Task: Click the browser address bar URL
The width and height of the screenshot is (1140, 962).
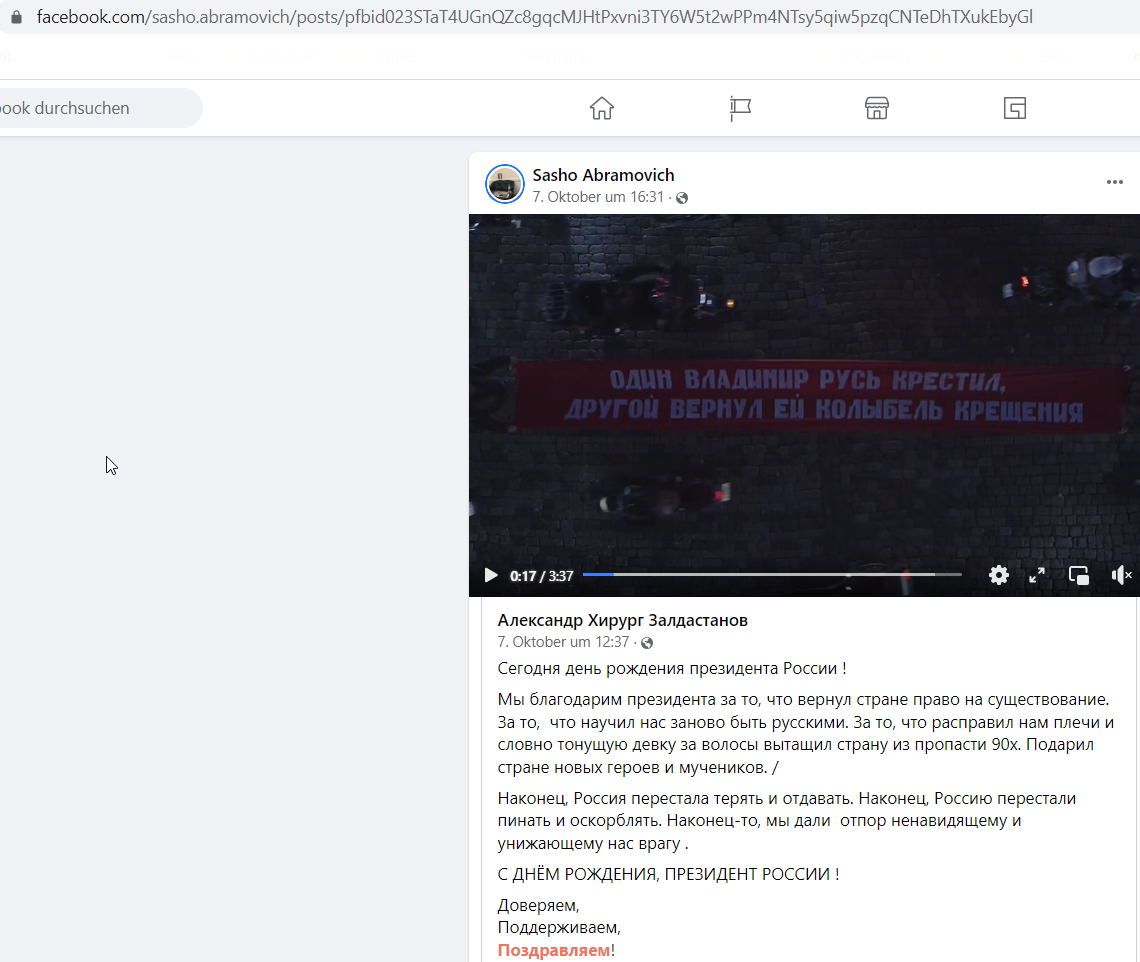Action: [534, 17]
